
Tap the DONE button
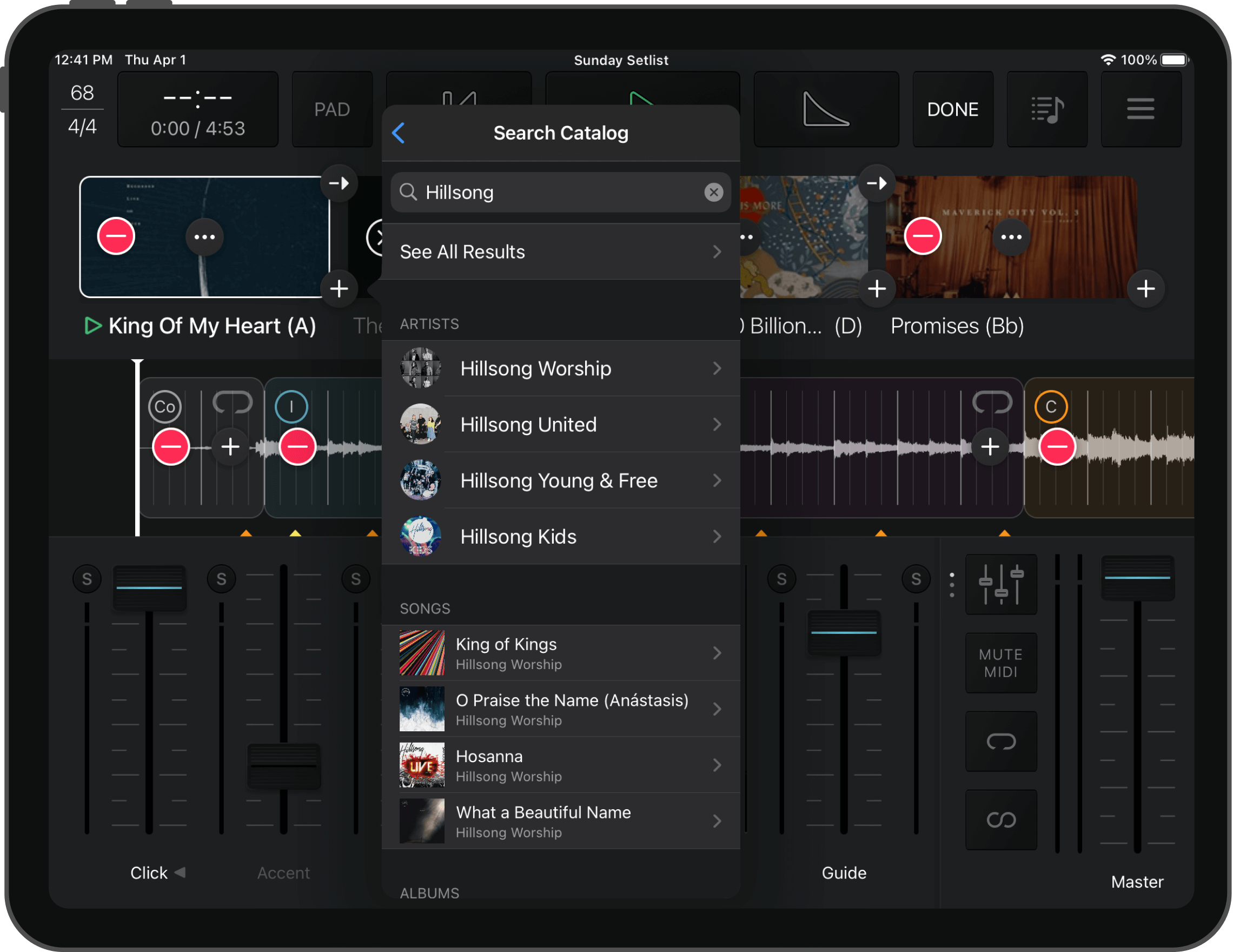[953, 109]
